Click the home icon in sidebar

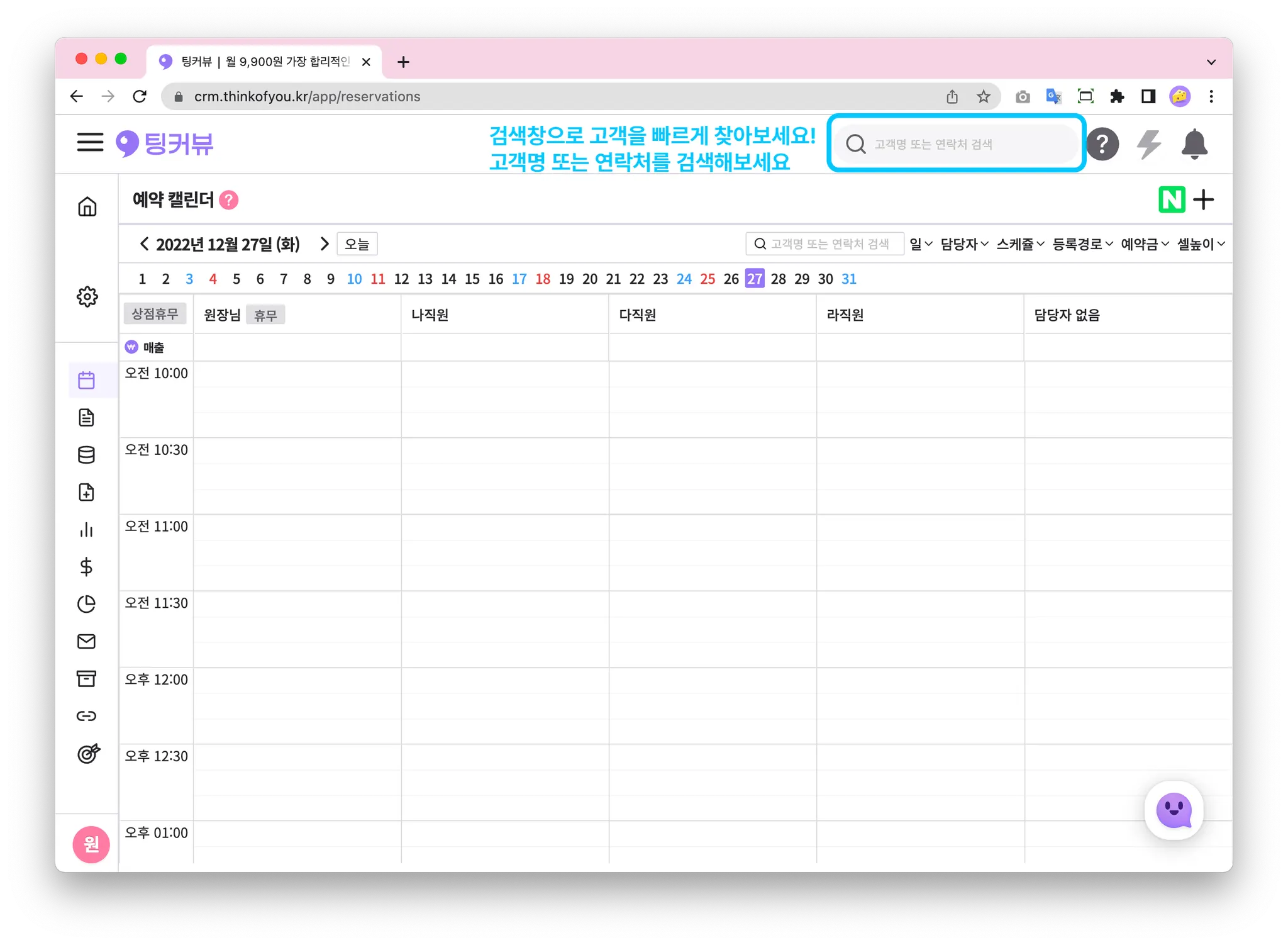coord(87,206)
